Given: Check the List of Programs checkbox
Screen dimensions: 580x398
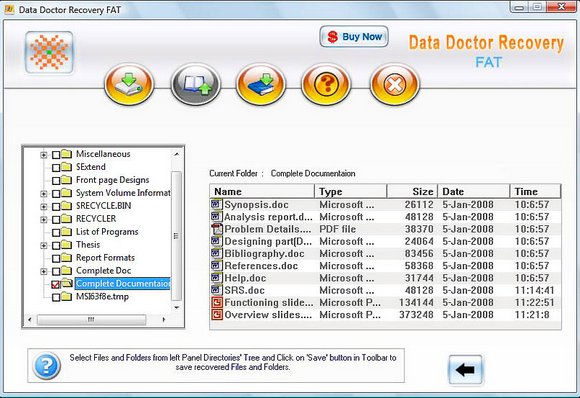Looking at the screenshot, I should click(56, 232).
